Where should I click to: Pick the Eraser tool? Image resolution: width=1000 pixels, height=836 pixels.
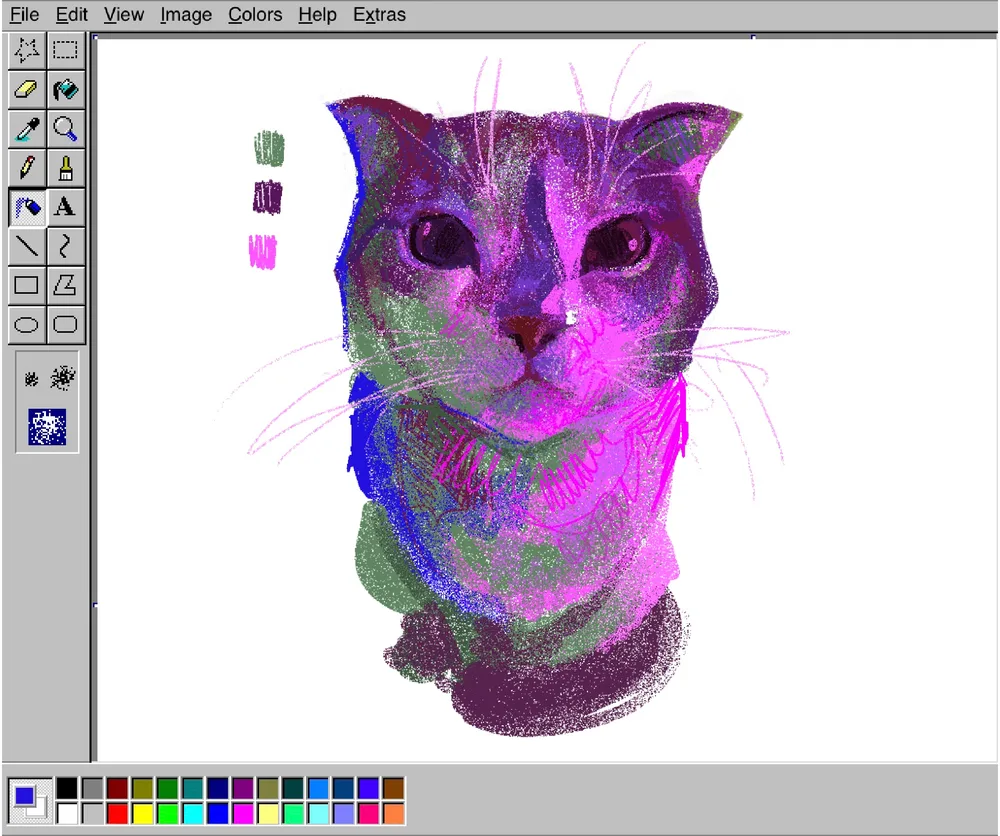(27, 90)
